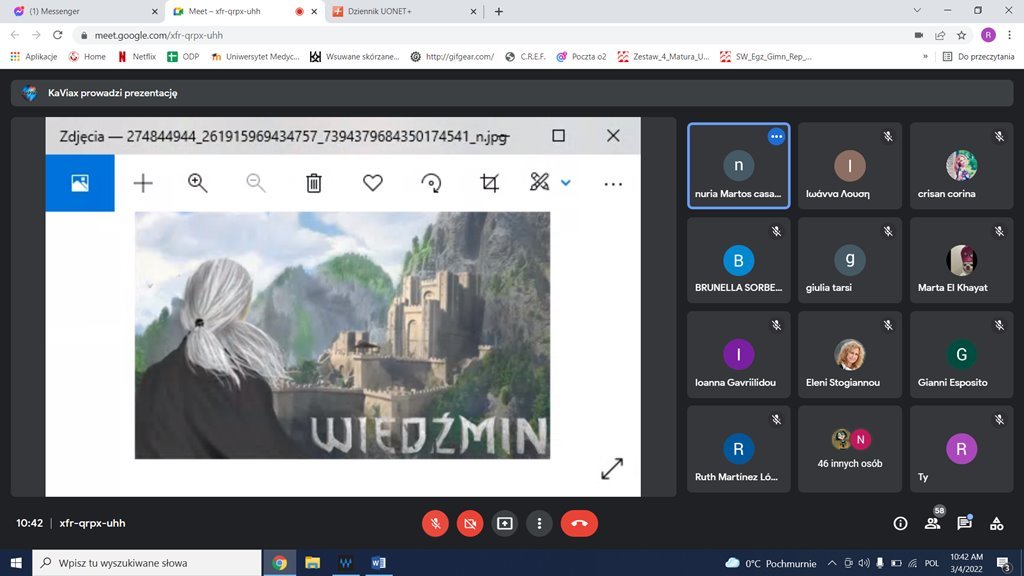The height and width of the screenshot is (576, 1024).
Task: Favorite the photo with heart icon
Action: (373, 183)
